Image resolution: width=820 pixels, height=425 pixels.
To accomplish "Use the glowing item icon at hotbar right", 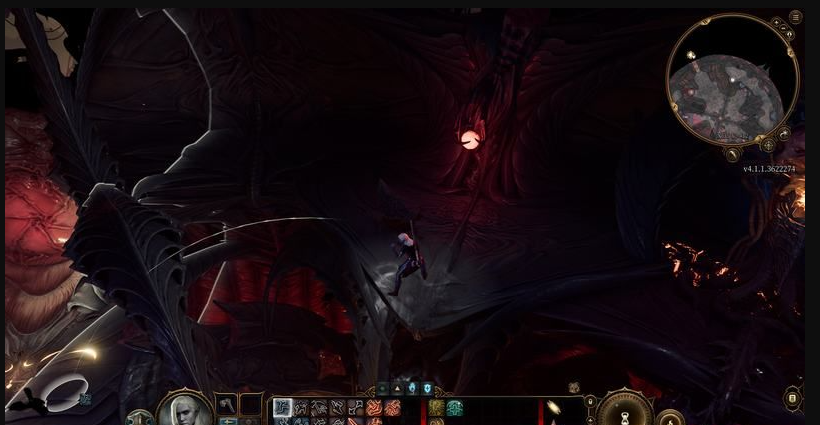I will (x=554, y=407).
